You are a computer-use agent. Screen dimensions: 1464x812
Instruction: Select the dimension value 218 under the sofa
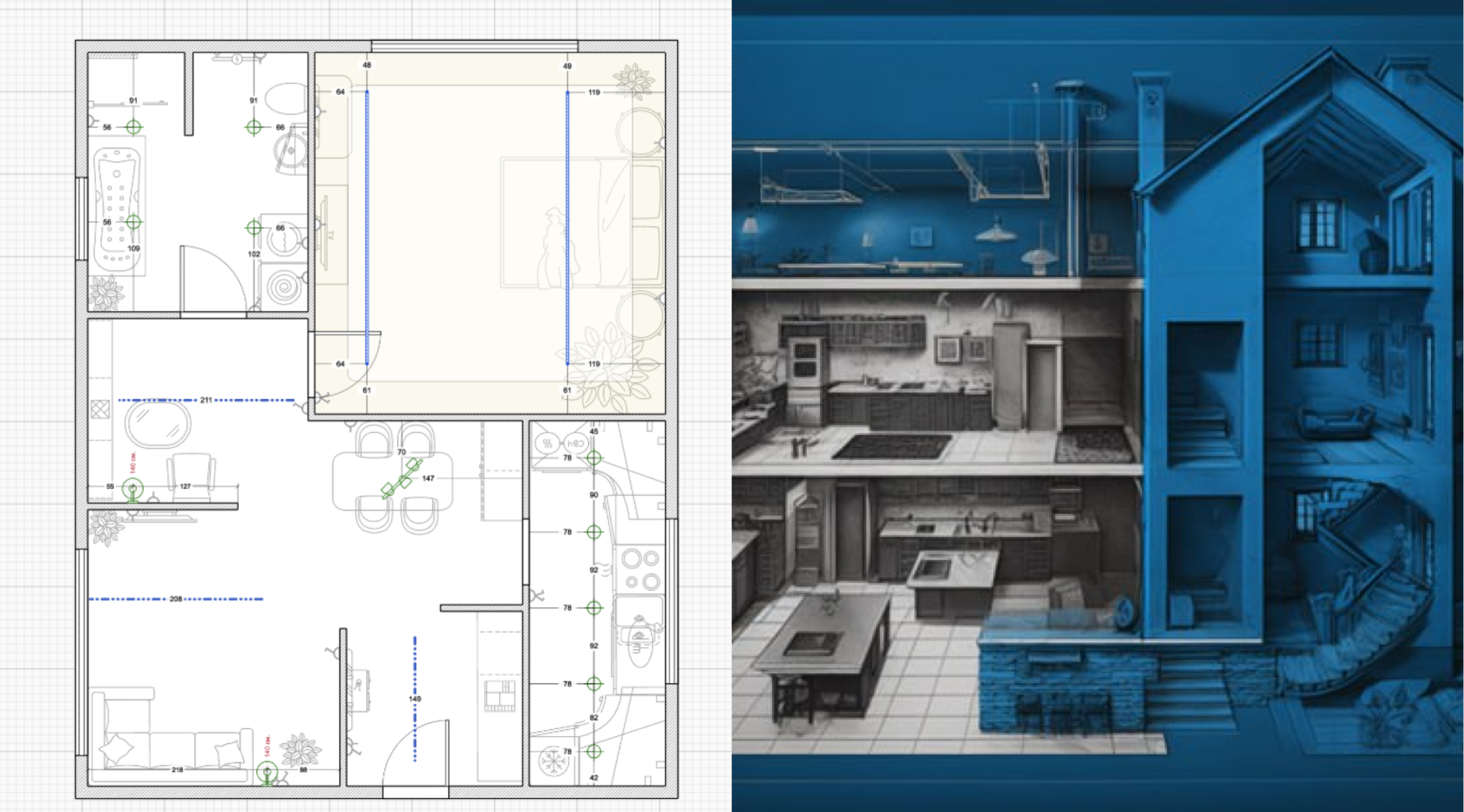178,770
